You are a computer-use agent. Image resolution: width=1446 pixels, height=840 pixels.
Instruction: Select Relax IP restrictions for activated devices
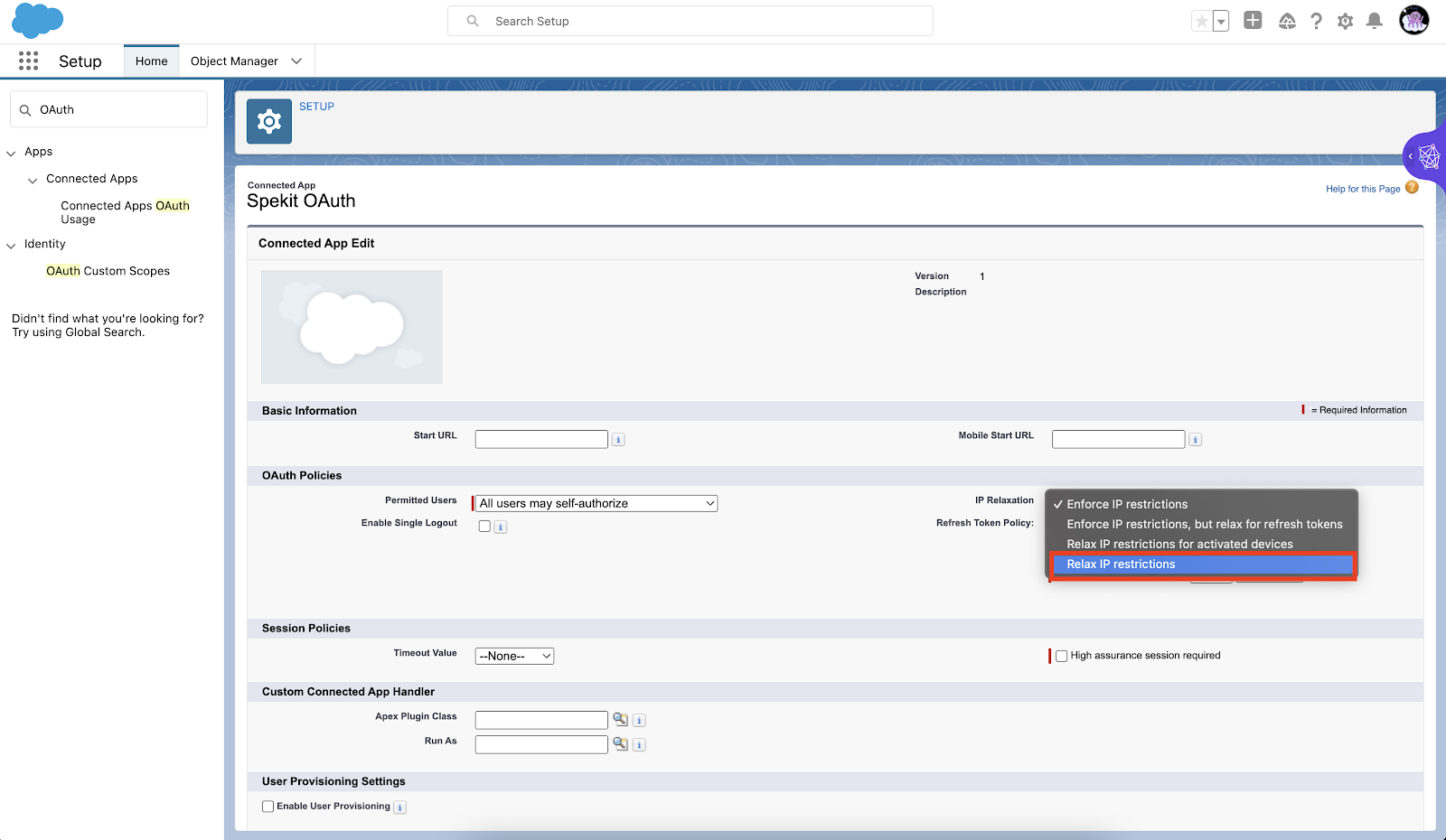tap(1202, 544)
